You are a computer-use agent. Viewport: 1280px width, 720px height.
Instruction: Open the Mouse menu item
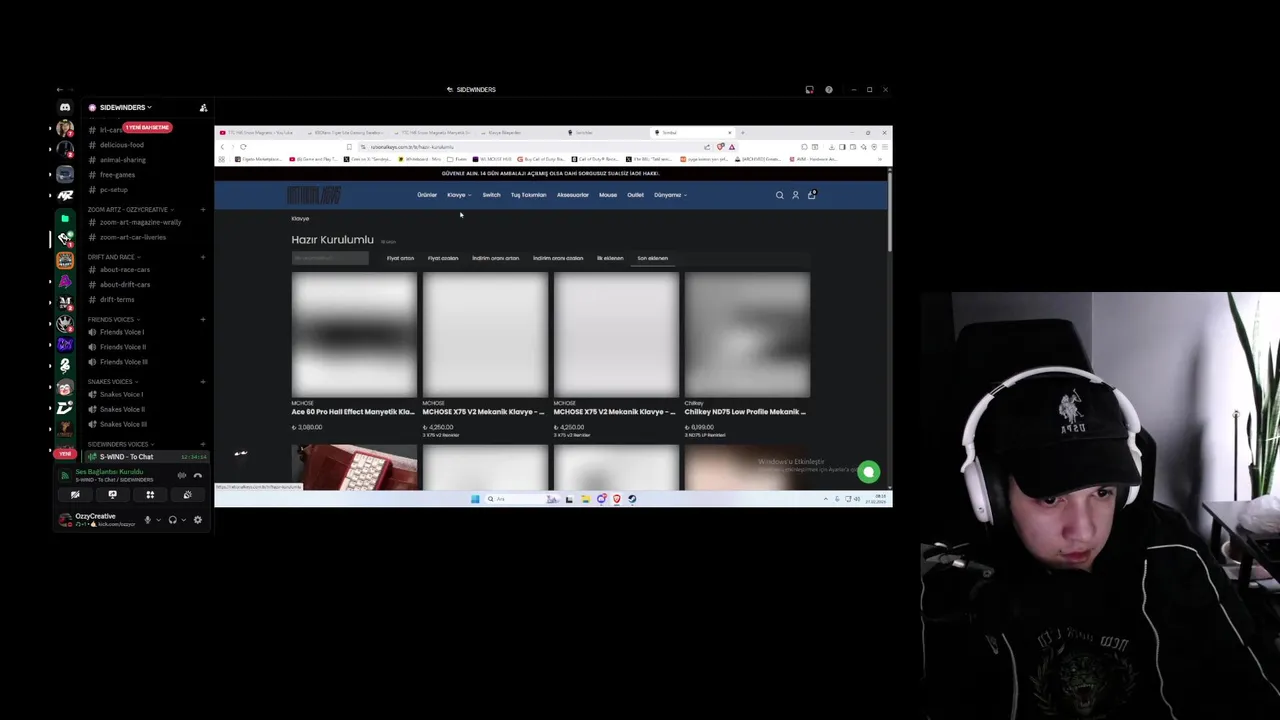tap(608, 195)
